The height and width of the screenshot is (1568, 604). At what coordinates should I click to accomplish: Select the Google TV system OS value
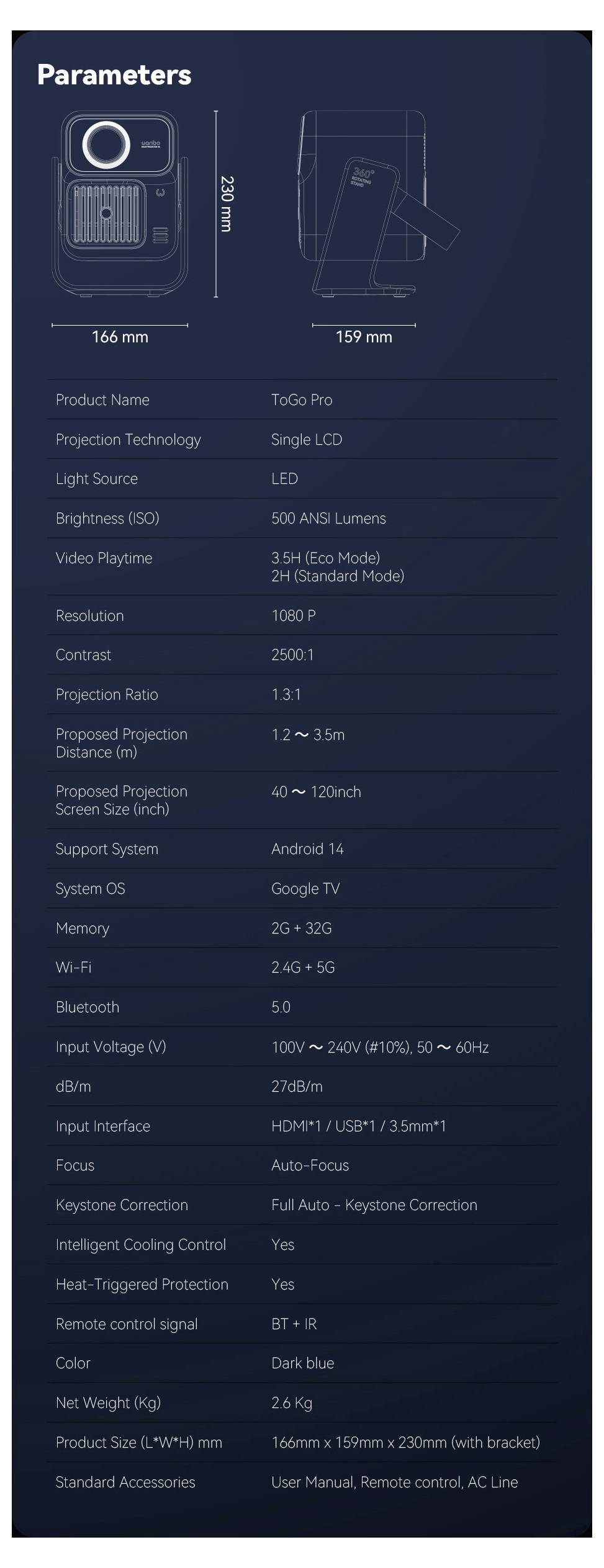(x=305, y=889)
